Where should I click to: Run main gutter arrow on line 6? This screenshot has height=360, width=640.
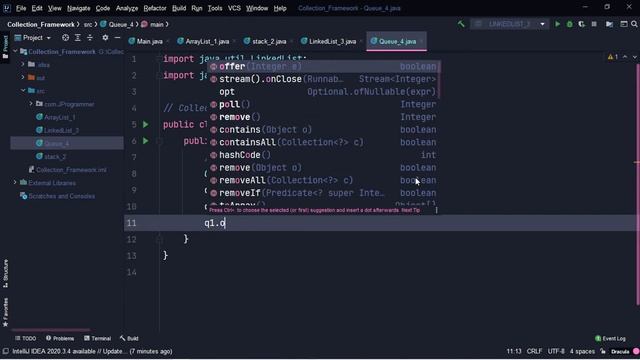(146, 141)
